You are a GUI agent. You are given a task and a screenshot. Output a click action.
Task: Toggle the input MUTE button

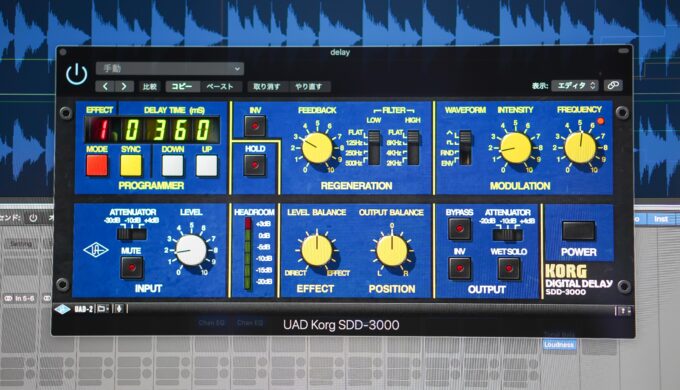tap(132, 267)
